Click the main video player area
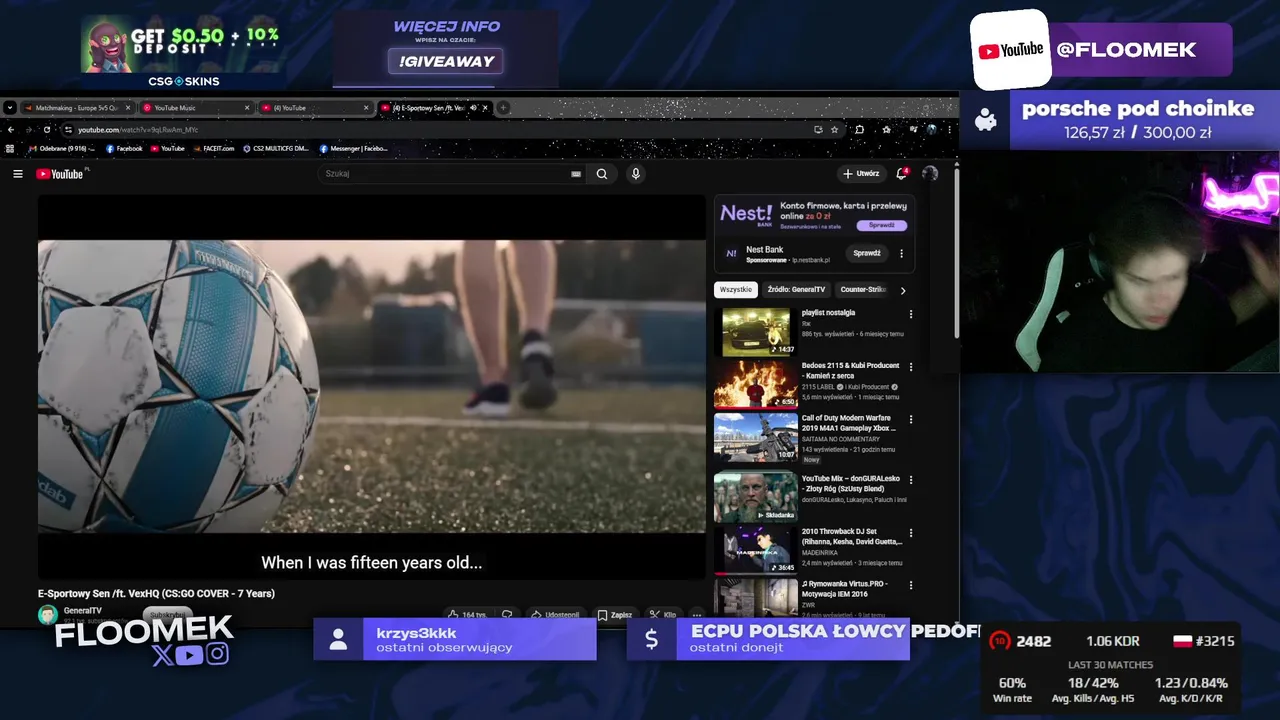The width and height of the screenshot is (1280, 720). [x=372, y=386]
